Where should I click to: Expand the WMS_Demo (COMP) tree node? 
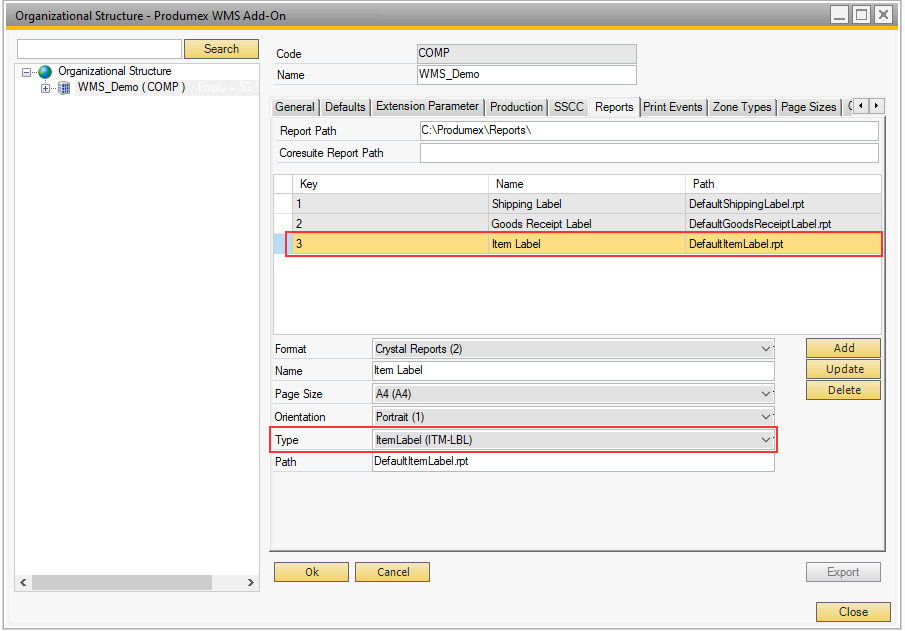45,88
